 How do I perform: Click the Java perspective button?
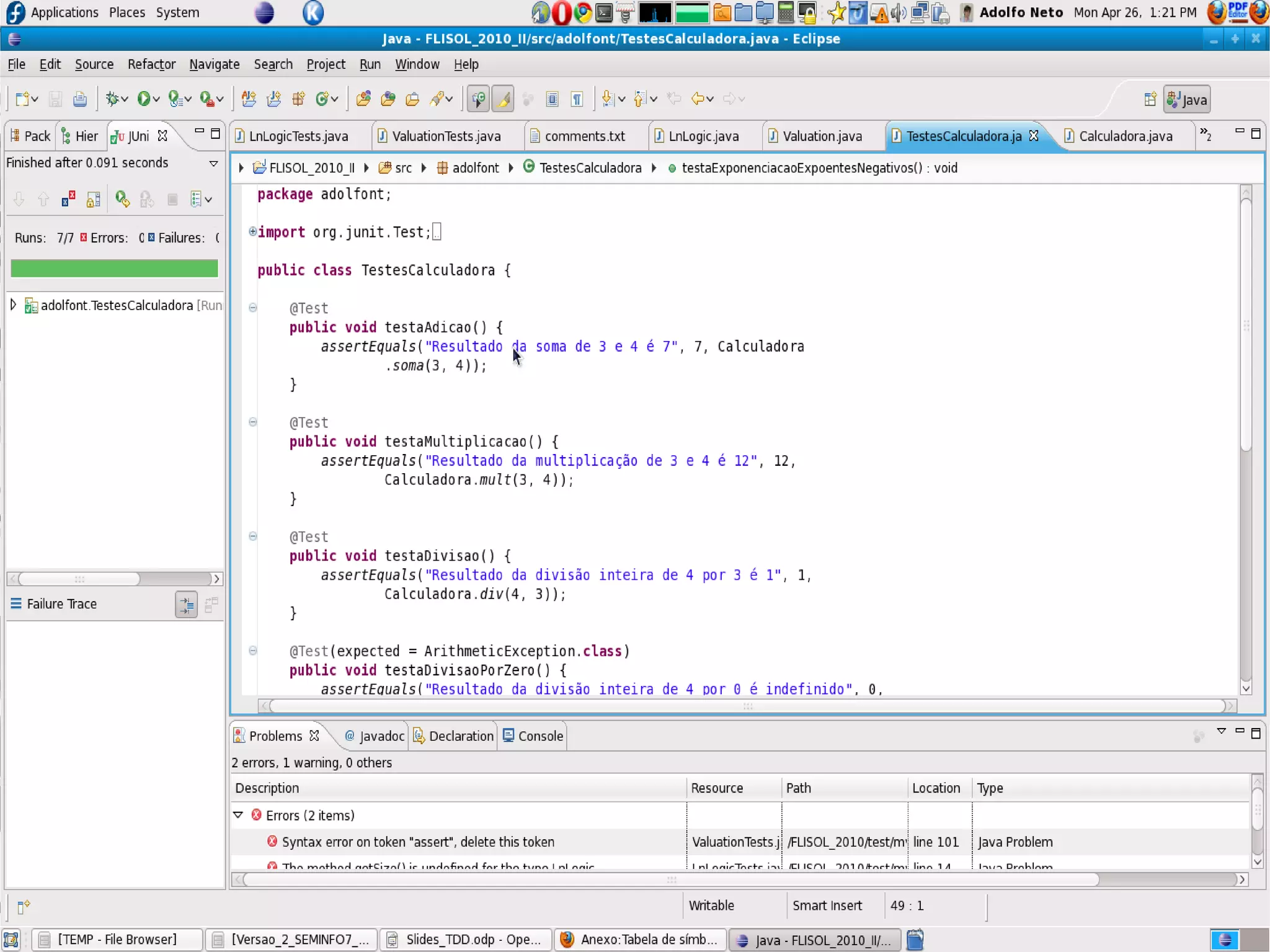(1186, 99)
